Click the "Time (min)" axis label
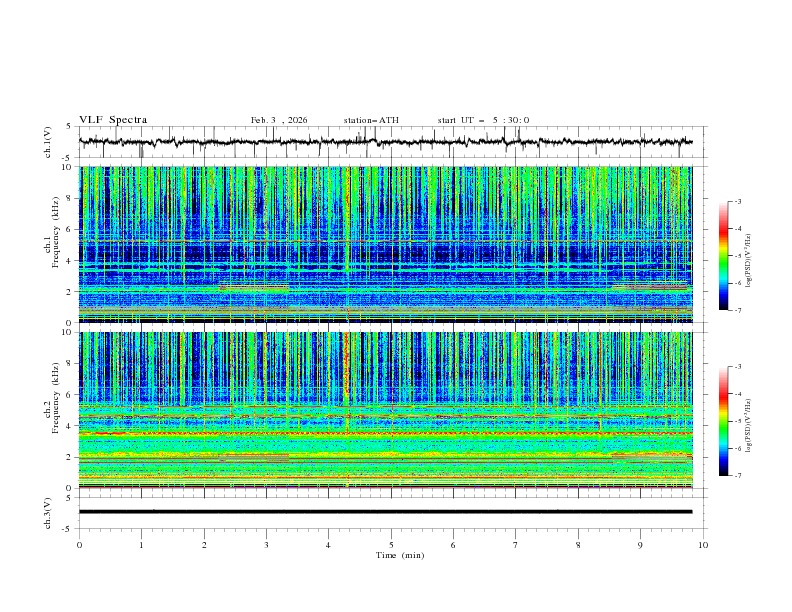 400,555
